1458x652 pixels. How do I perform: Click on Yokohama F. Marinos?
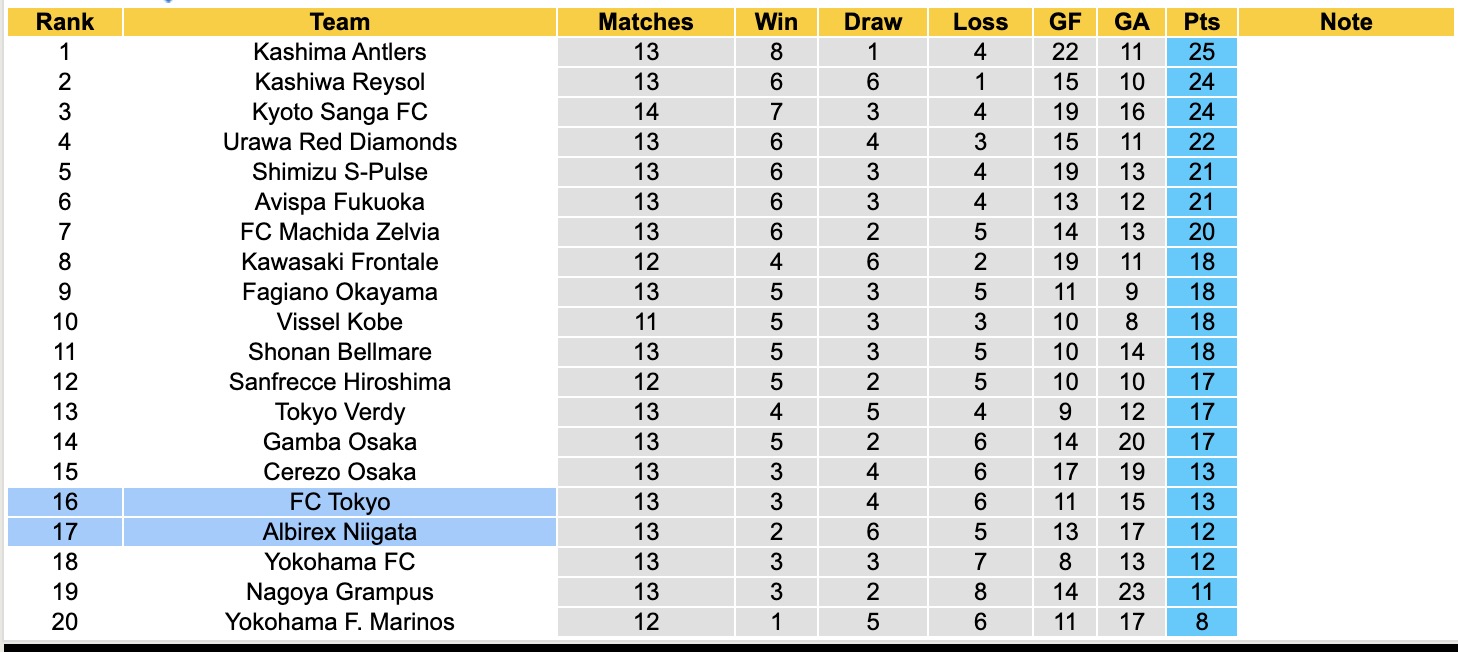click(340, 622)
